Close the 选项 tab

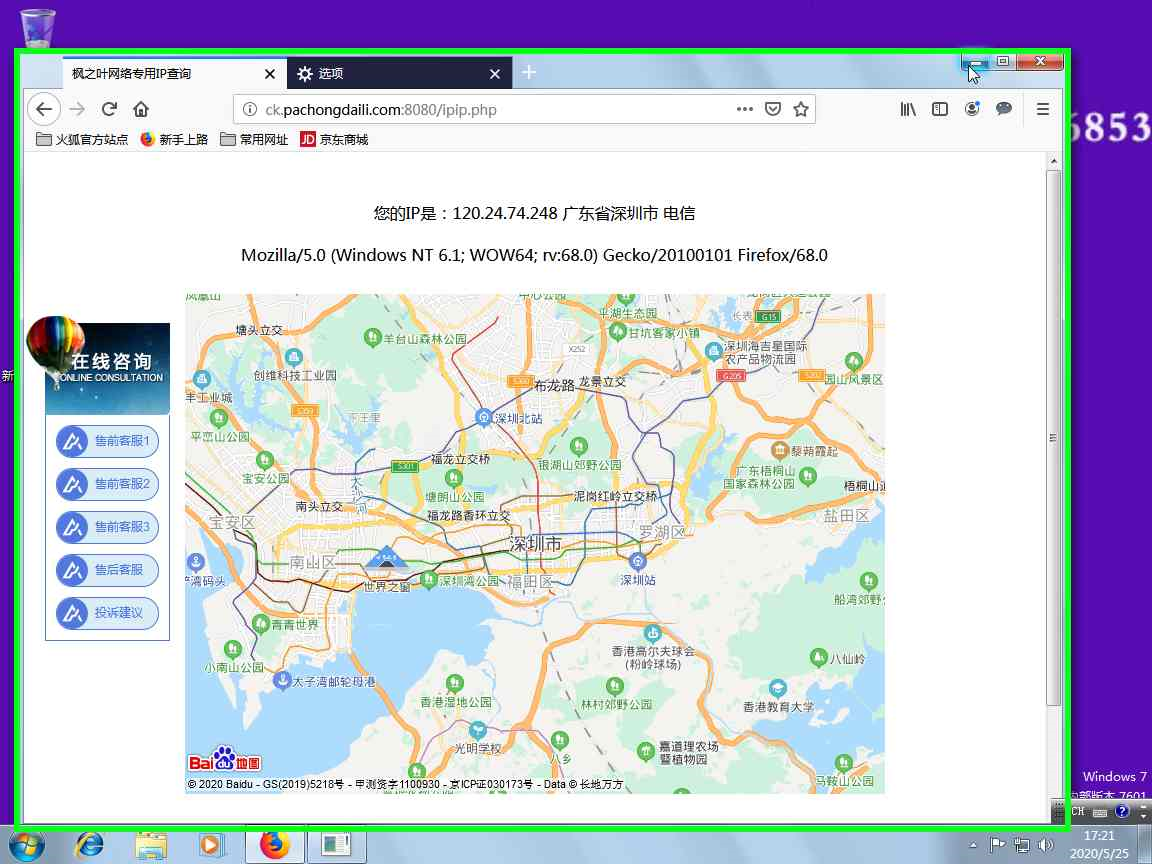pos(494,73)
